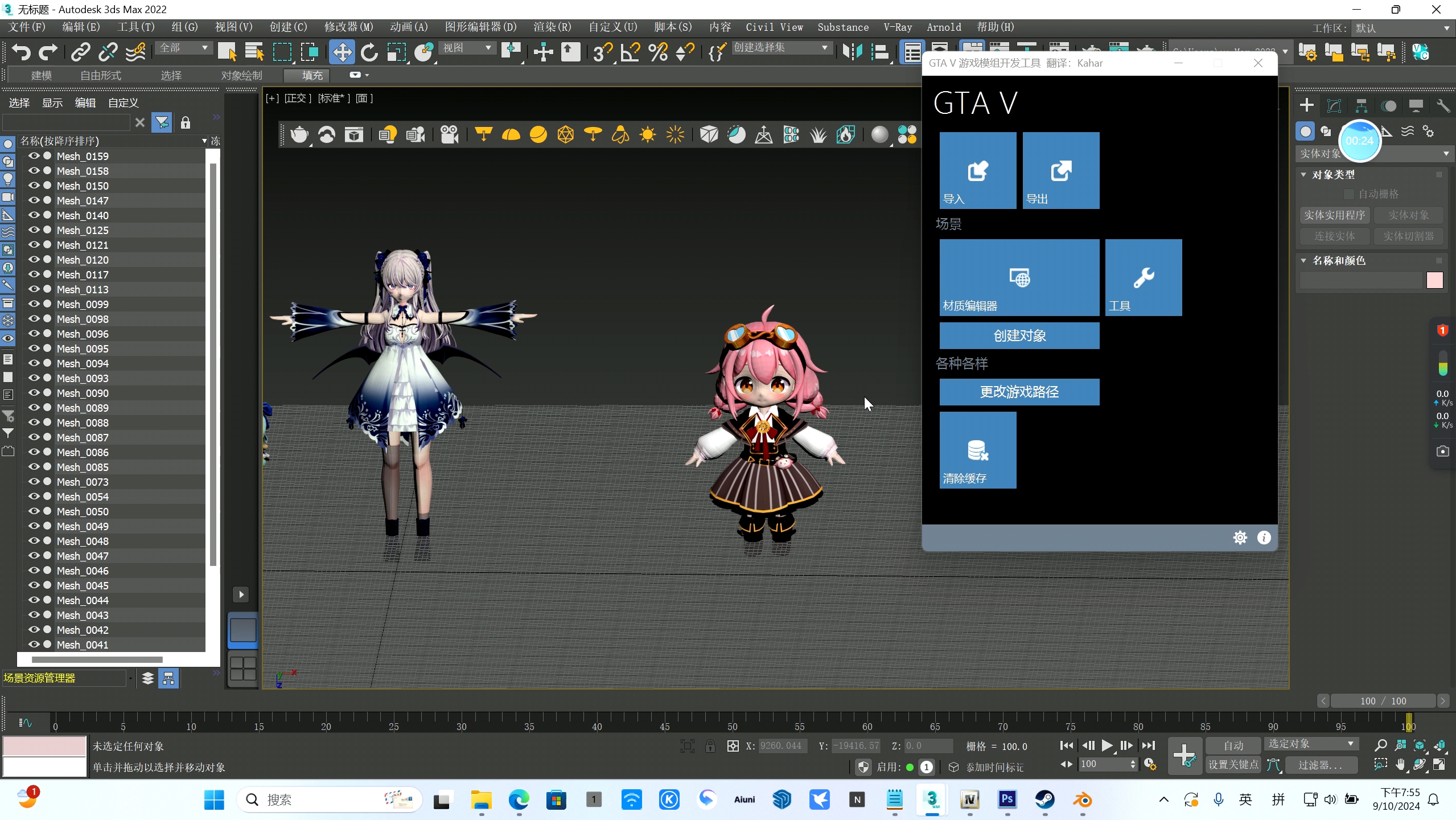The height and width of the screenshot is (820, 1456).
Task: Toggle 自动 auto key mode
Action: 1233,745
